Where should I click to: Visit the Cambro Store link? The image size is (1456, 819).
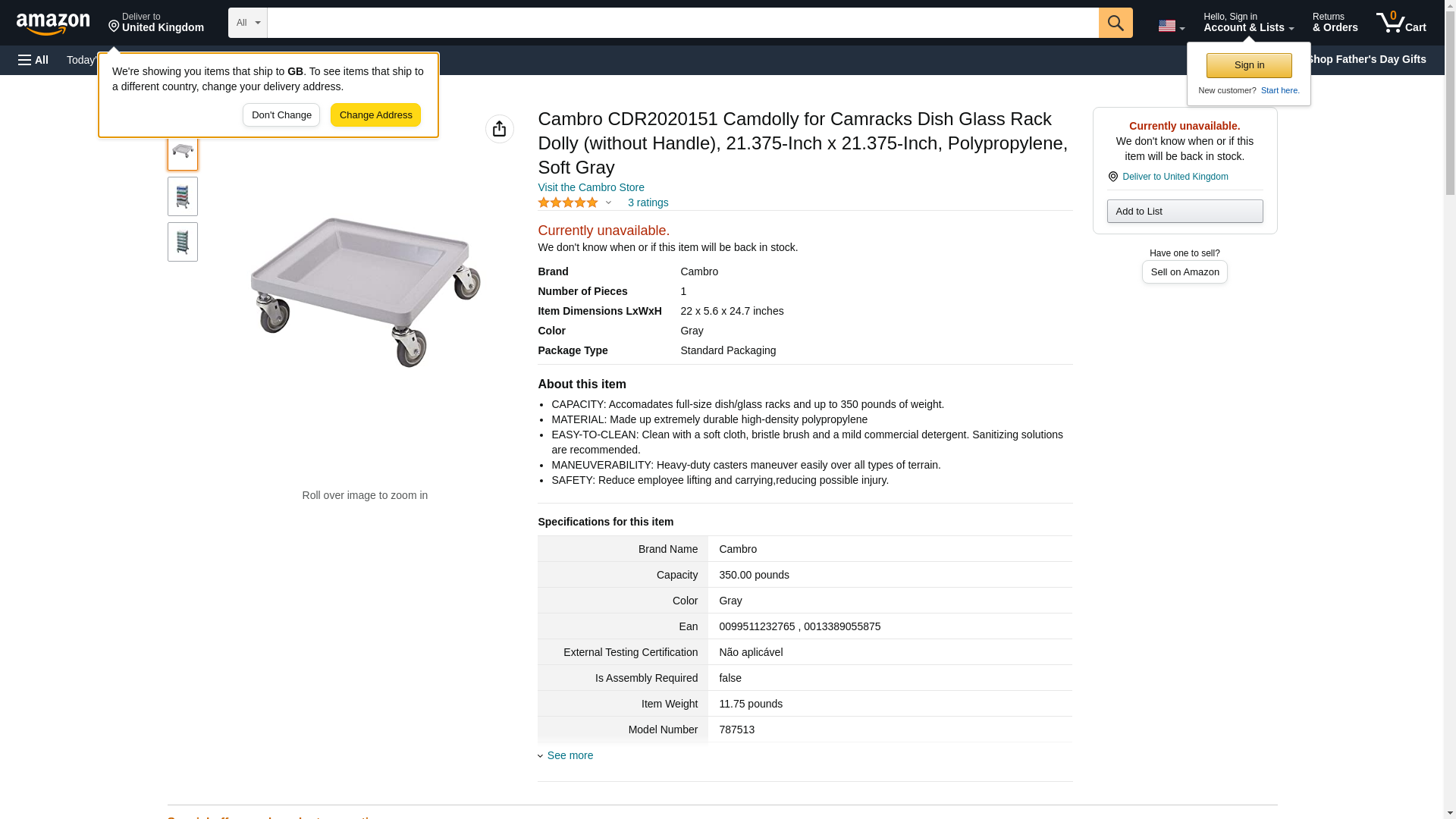tap(591, 187)
